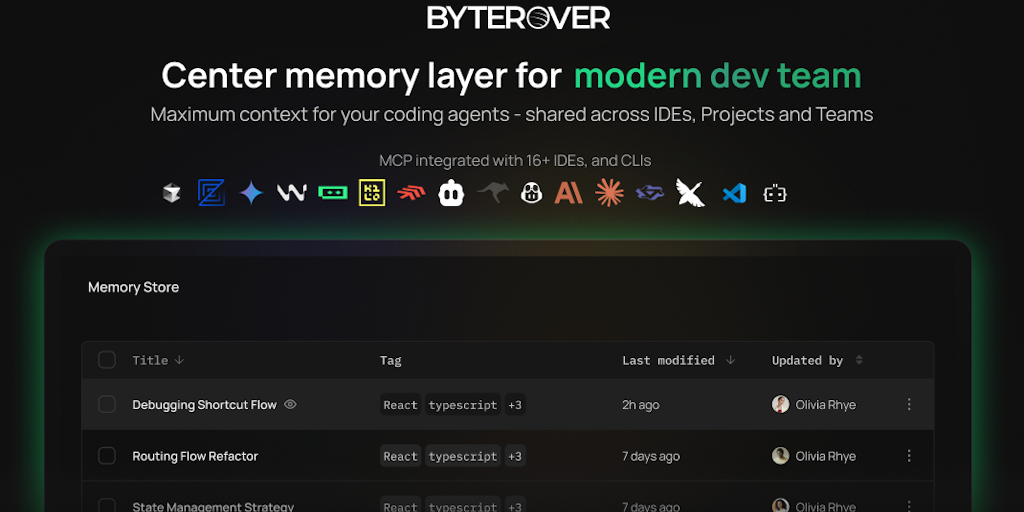This screenshot has width=1024, height=512.
Task: Sort by the Title column arrow
Action: (x=180, y=360)
